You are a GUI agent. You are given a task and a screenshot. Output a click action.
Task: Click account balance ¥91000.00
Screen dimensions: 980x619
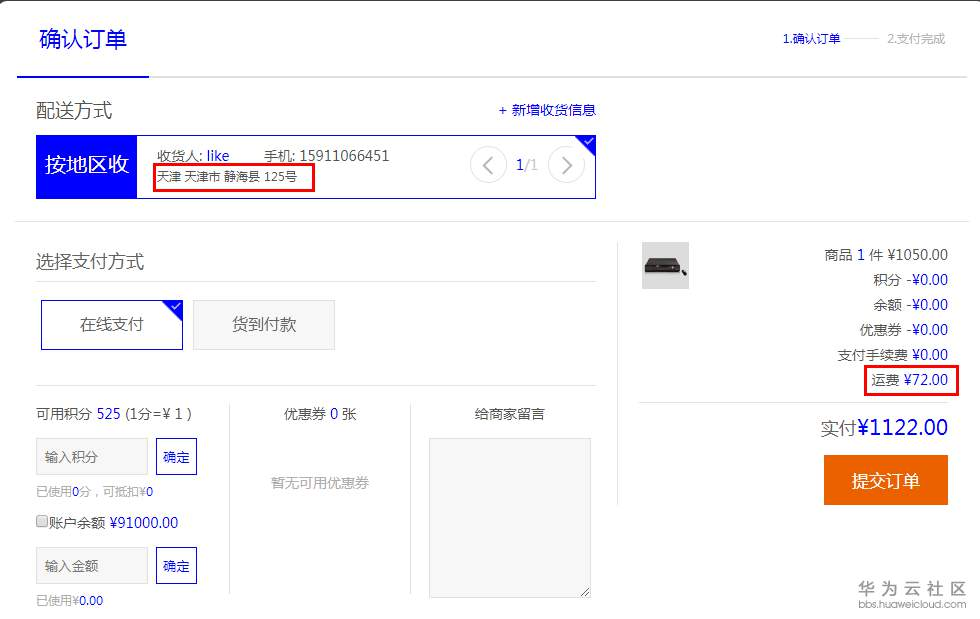(144, 523)
